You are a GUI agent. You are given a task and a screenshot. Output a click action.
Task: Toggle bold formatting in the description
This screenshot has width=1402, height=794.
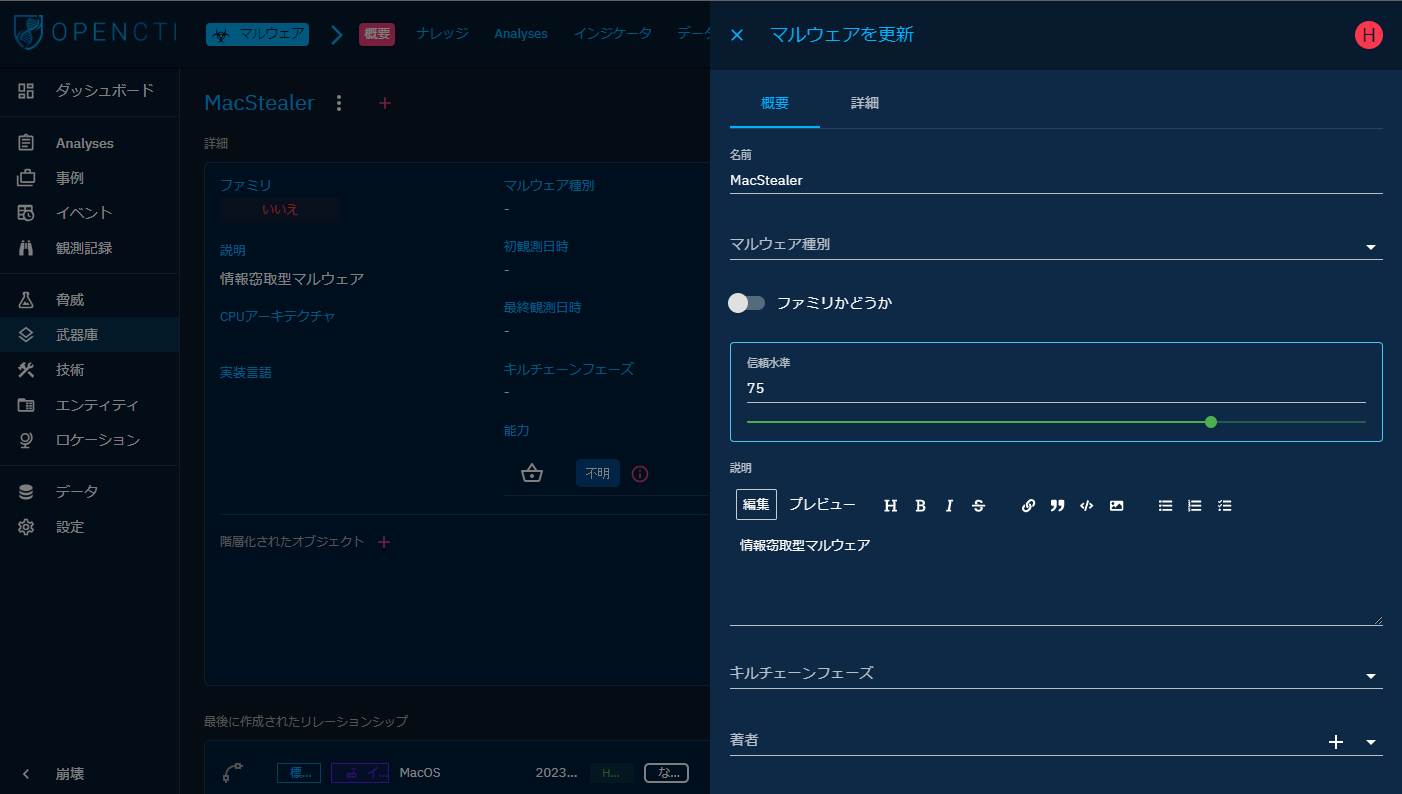pos(920,506)
